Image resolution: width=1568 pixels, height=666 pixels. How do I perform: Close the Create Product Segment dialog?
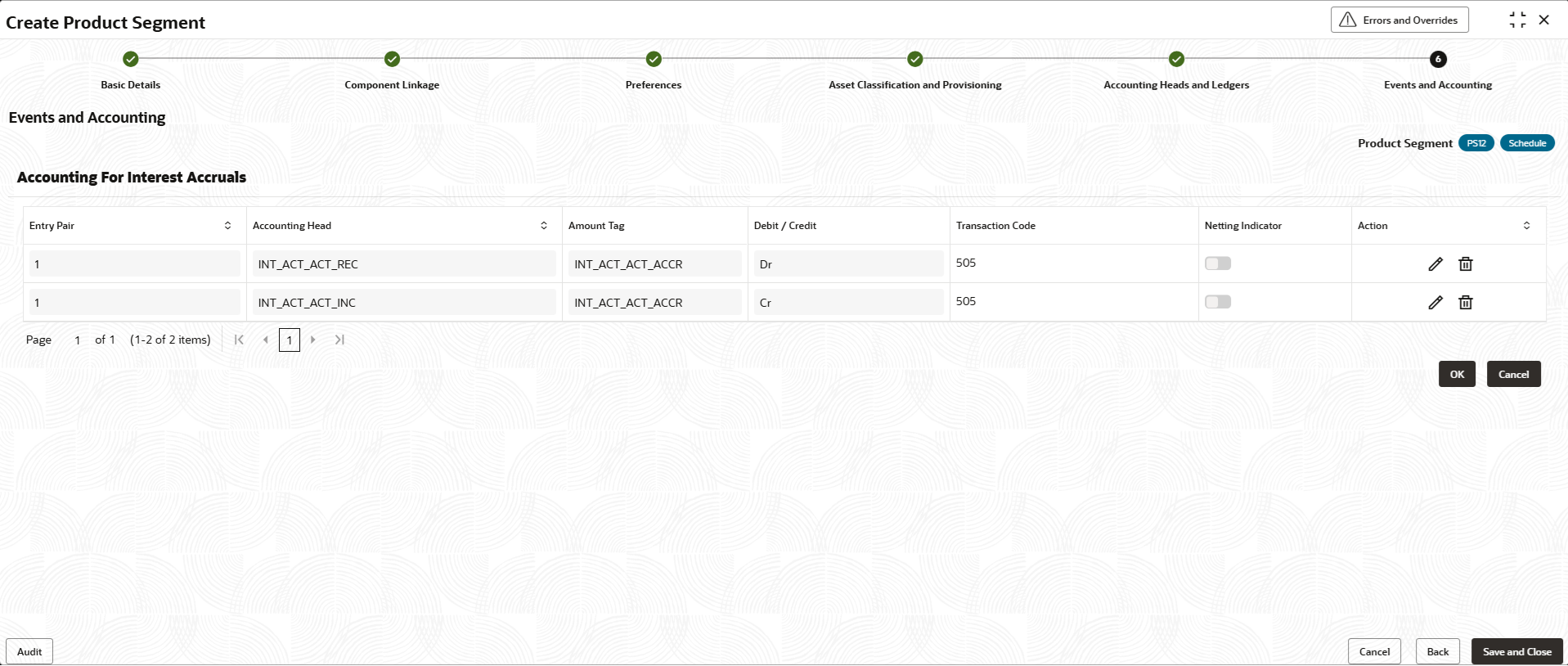point(1544,20)
